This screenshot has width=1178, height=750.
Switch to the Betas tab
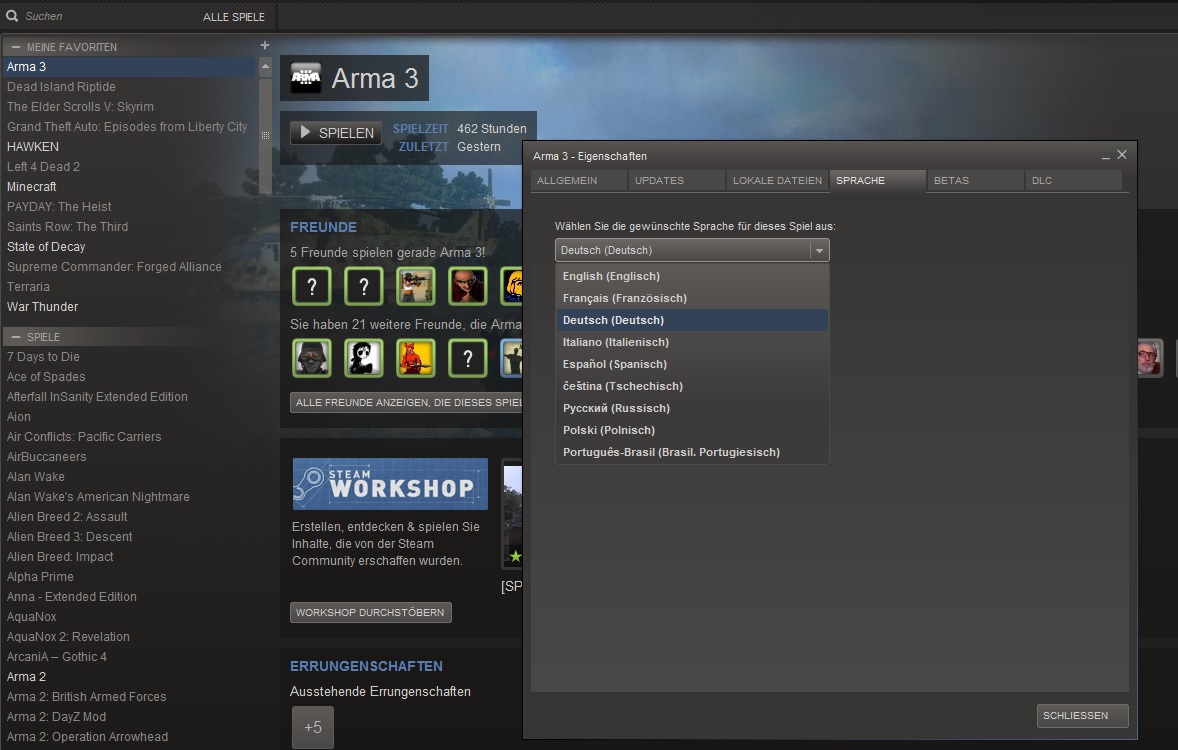click(975, 180)
